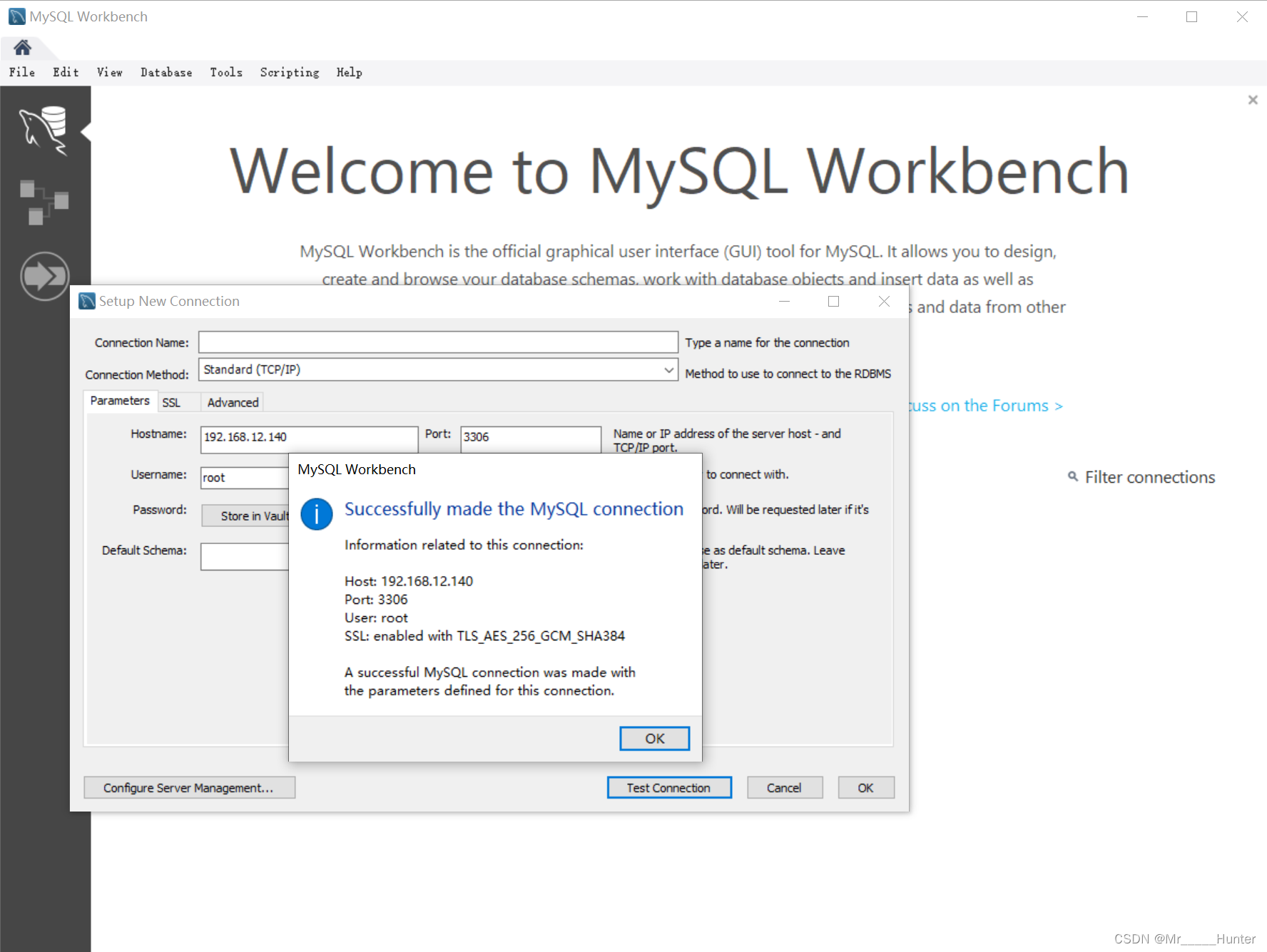The width and height of the screenshot is (1267, 952).
Task: Open the Scripting menu
Action: click(x=290, y=72)
